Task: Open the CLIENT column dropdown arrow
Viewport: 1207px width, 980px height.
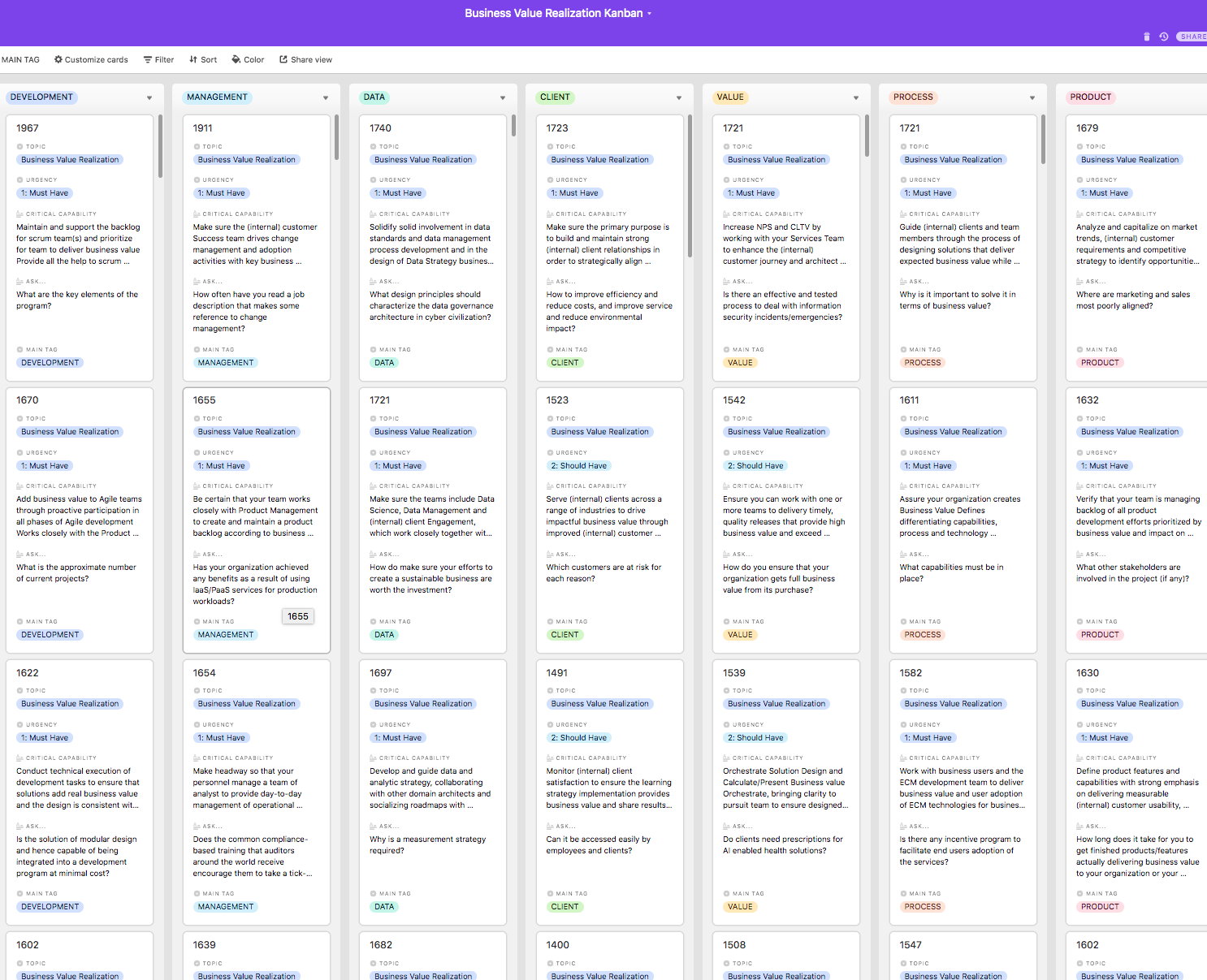Action: [679, 97]
